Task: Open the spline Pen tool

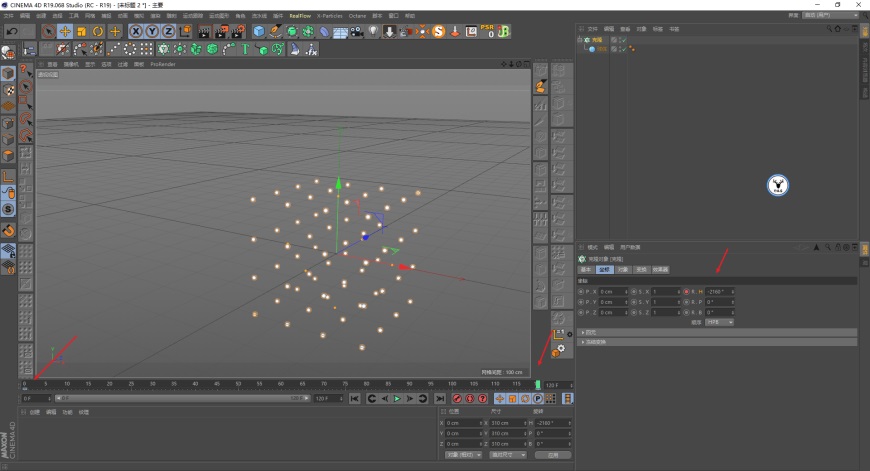Action: click(275, 32)
